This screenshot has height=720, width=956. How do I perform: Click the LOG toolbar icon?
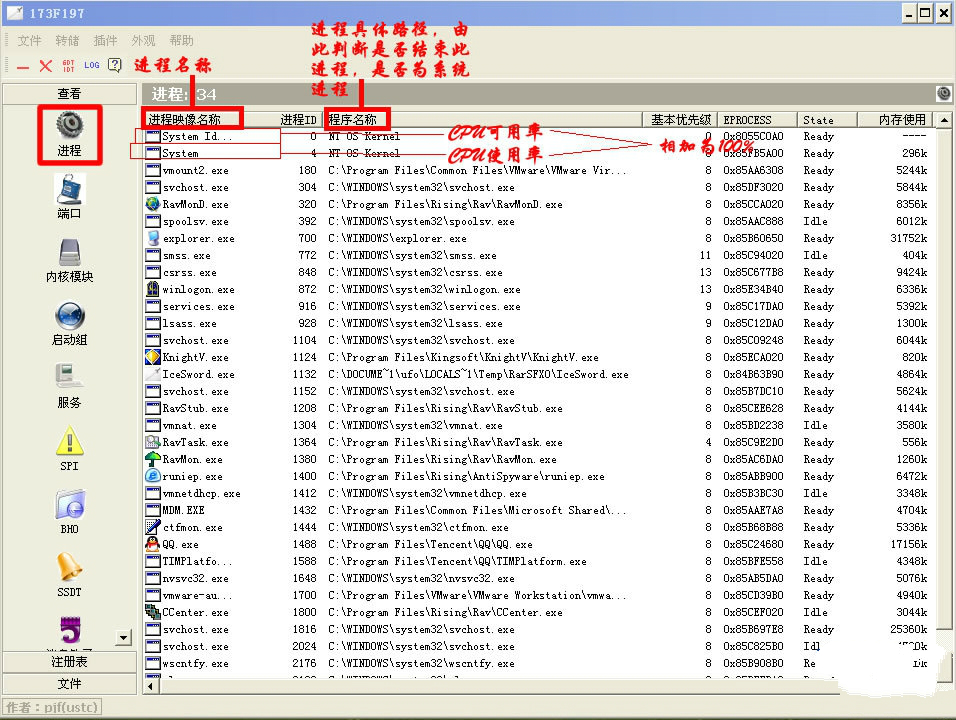tap(91, 66)
